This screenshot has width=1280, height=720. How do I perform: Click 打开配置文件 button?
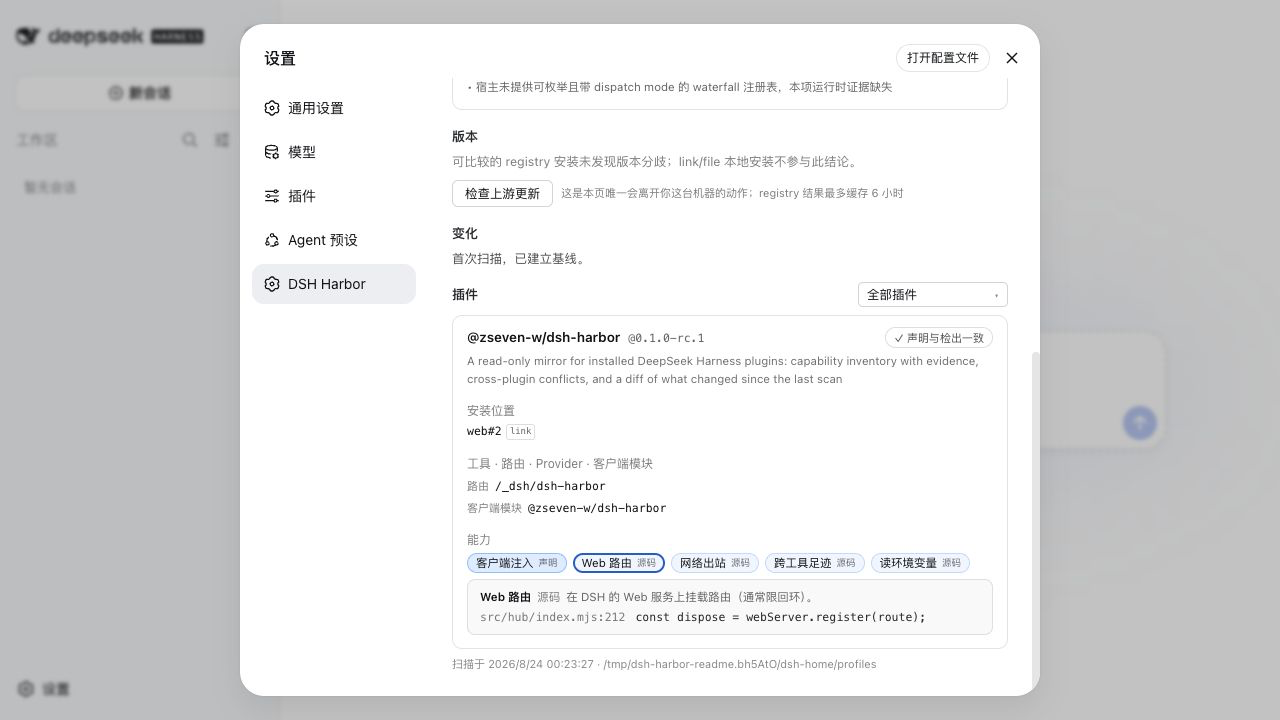click(x=943, y=58)
